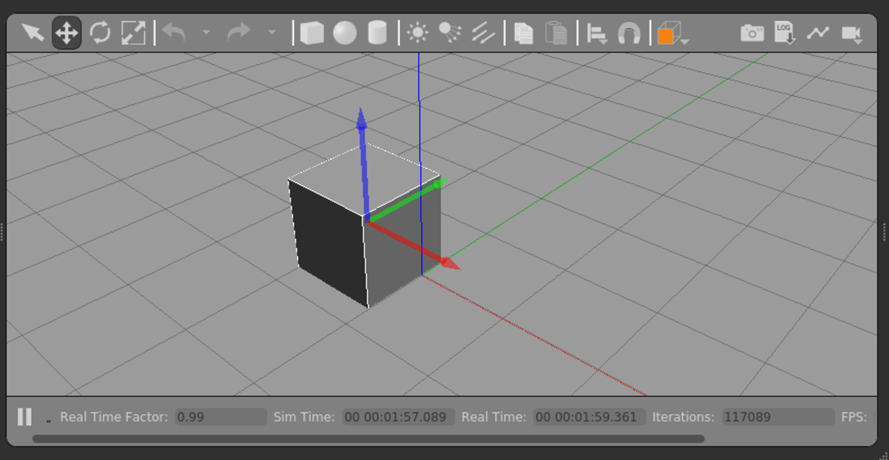Click the Iterations label
The width and height of the screenshot is (889, 460).
coord(683,417)
